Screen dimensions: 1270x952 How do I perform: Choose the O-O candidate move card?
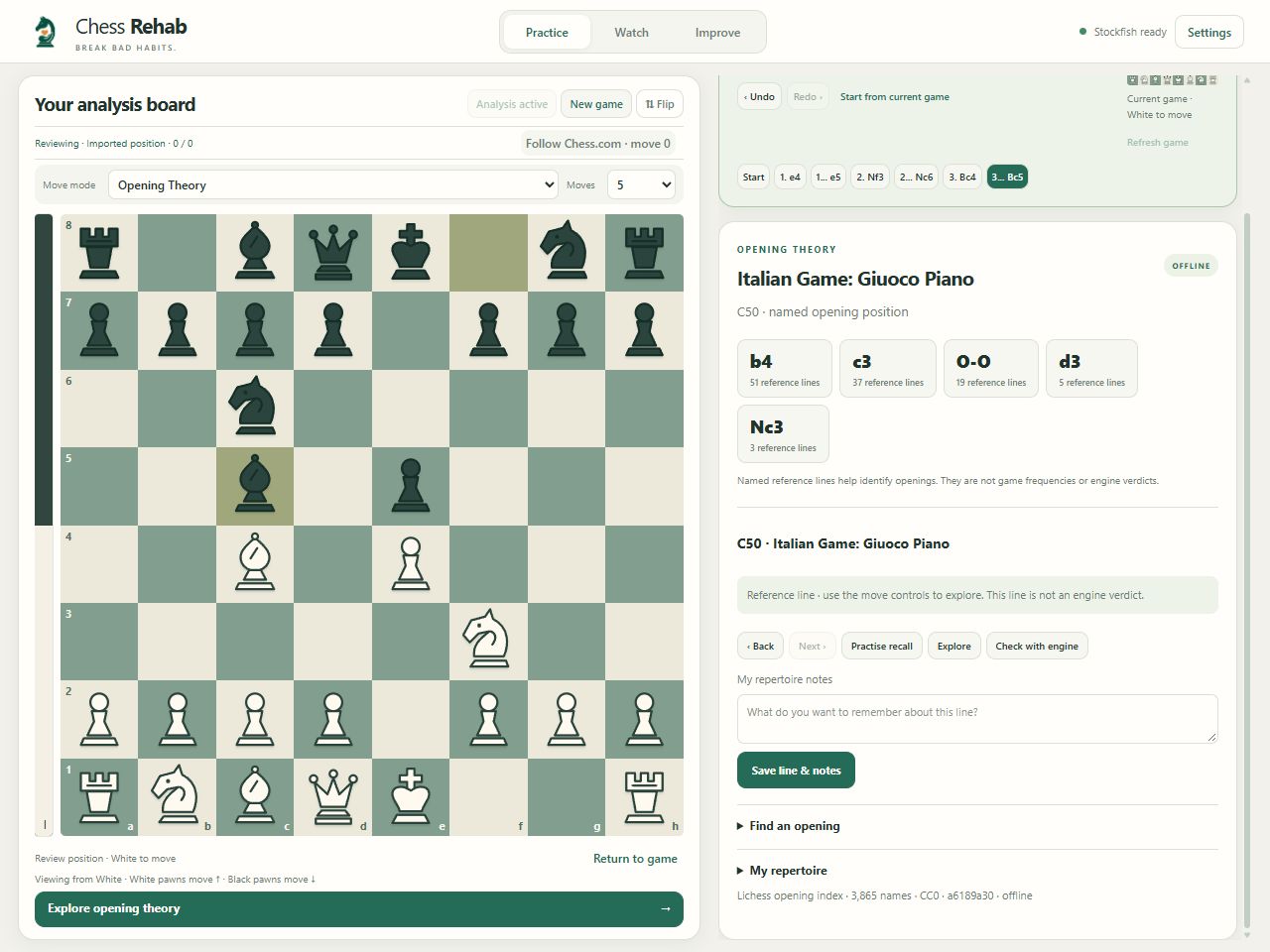[991, 368]
